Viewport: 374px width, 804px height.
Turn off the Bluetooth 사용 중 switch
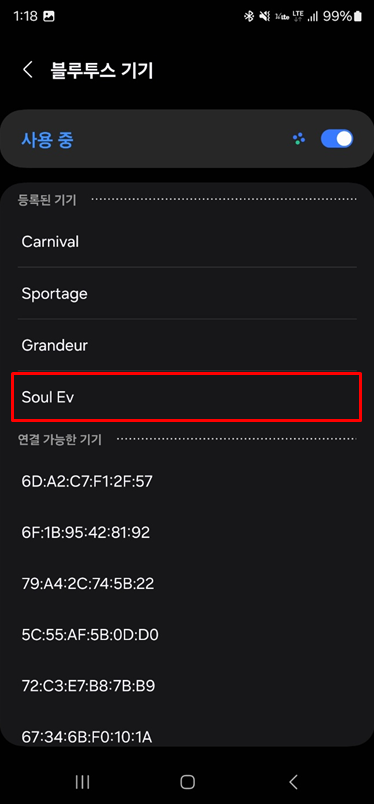pyautogui.click(x=337, y=139)
